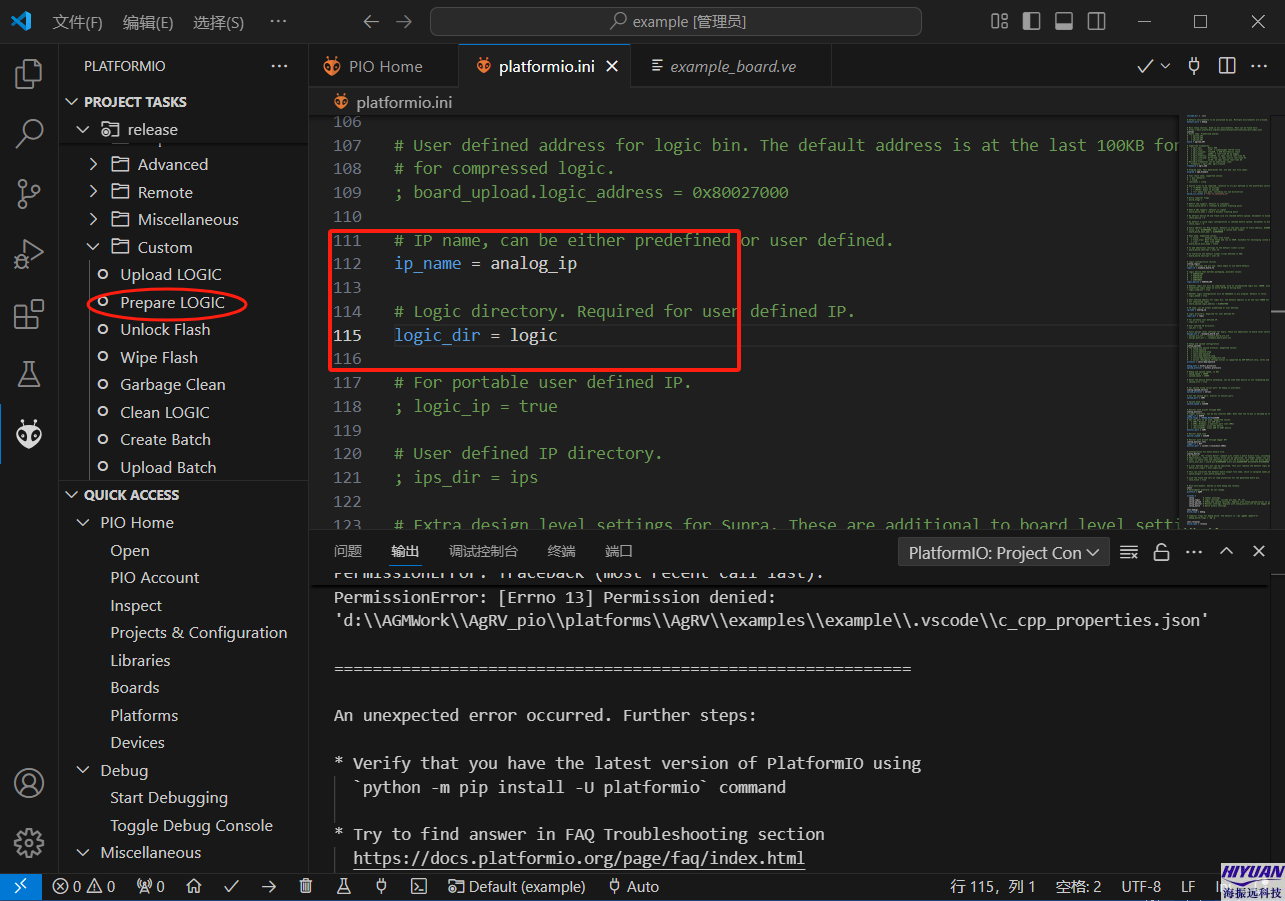Expand the Advanced tasks folder
The height and width of the screenshot is (901, 1285).
pos(93,164)
